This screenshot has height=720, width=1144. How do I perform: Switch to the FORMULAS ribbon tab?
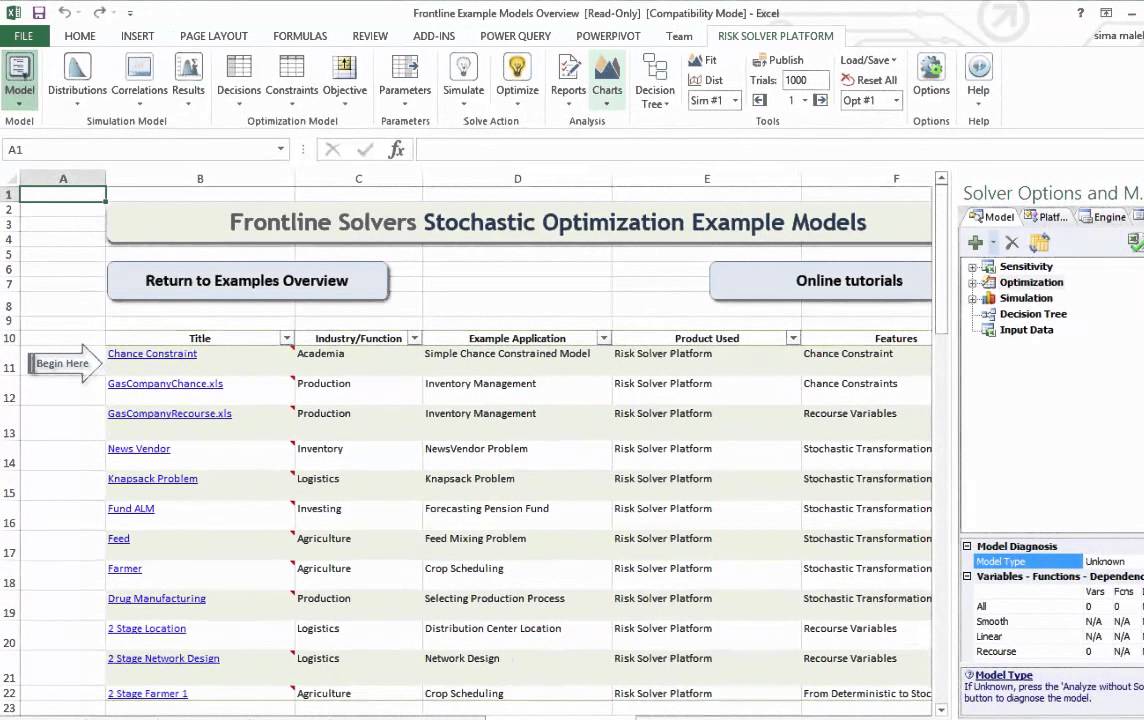pyautogui.click(x=300, y=36)
